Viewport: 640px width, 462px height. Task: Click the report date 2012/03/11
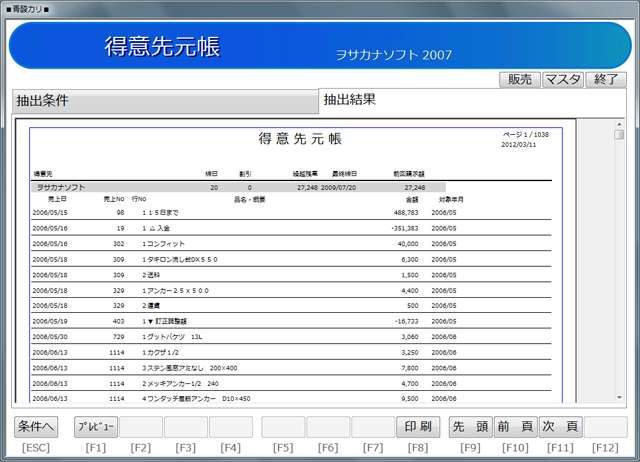[x=519, y=145]
